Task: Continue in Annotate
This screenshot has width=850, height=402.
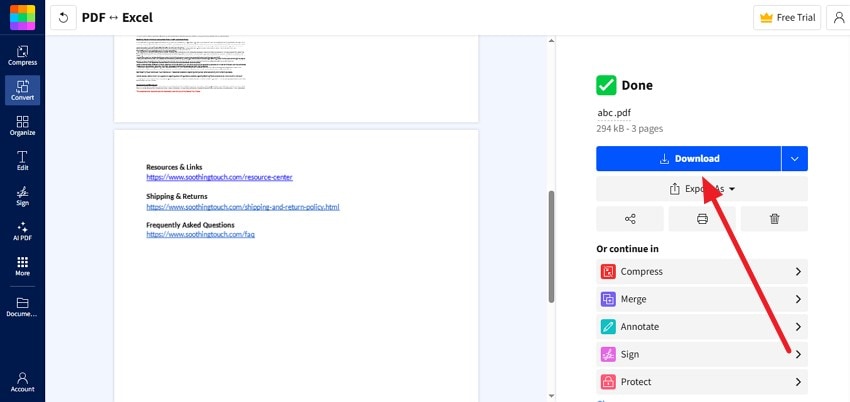Action: pyautogui.click(x=702, y=327)
